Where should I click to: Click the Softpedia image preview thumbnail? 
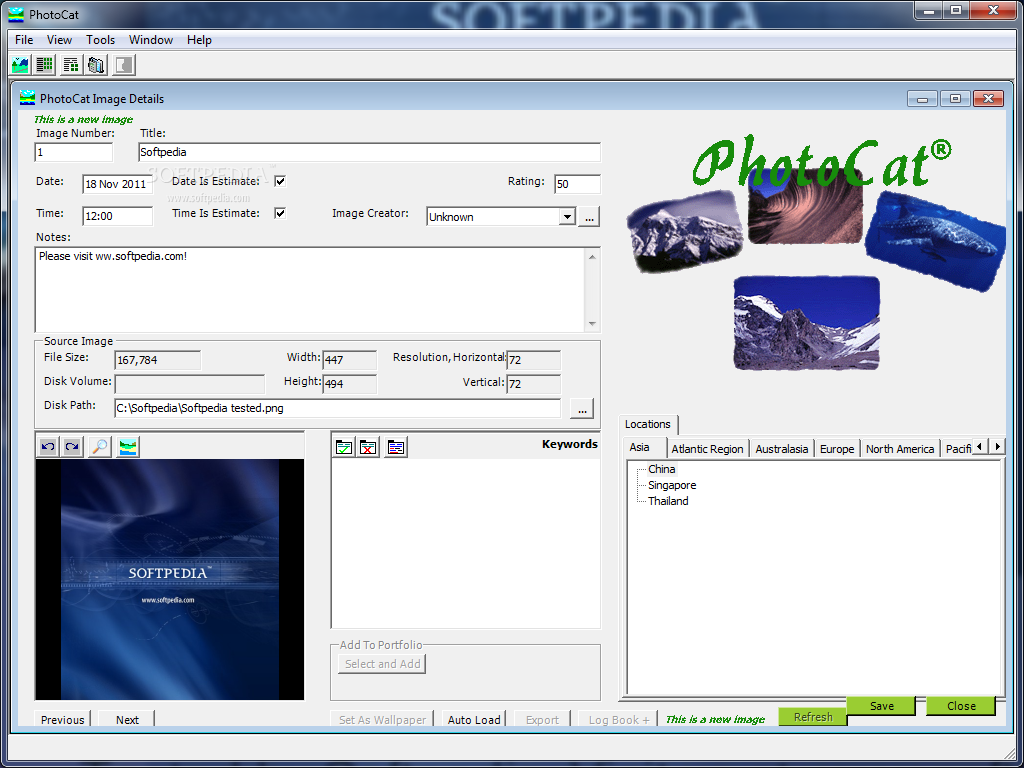tap(170, 579)
